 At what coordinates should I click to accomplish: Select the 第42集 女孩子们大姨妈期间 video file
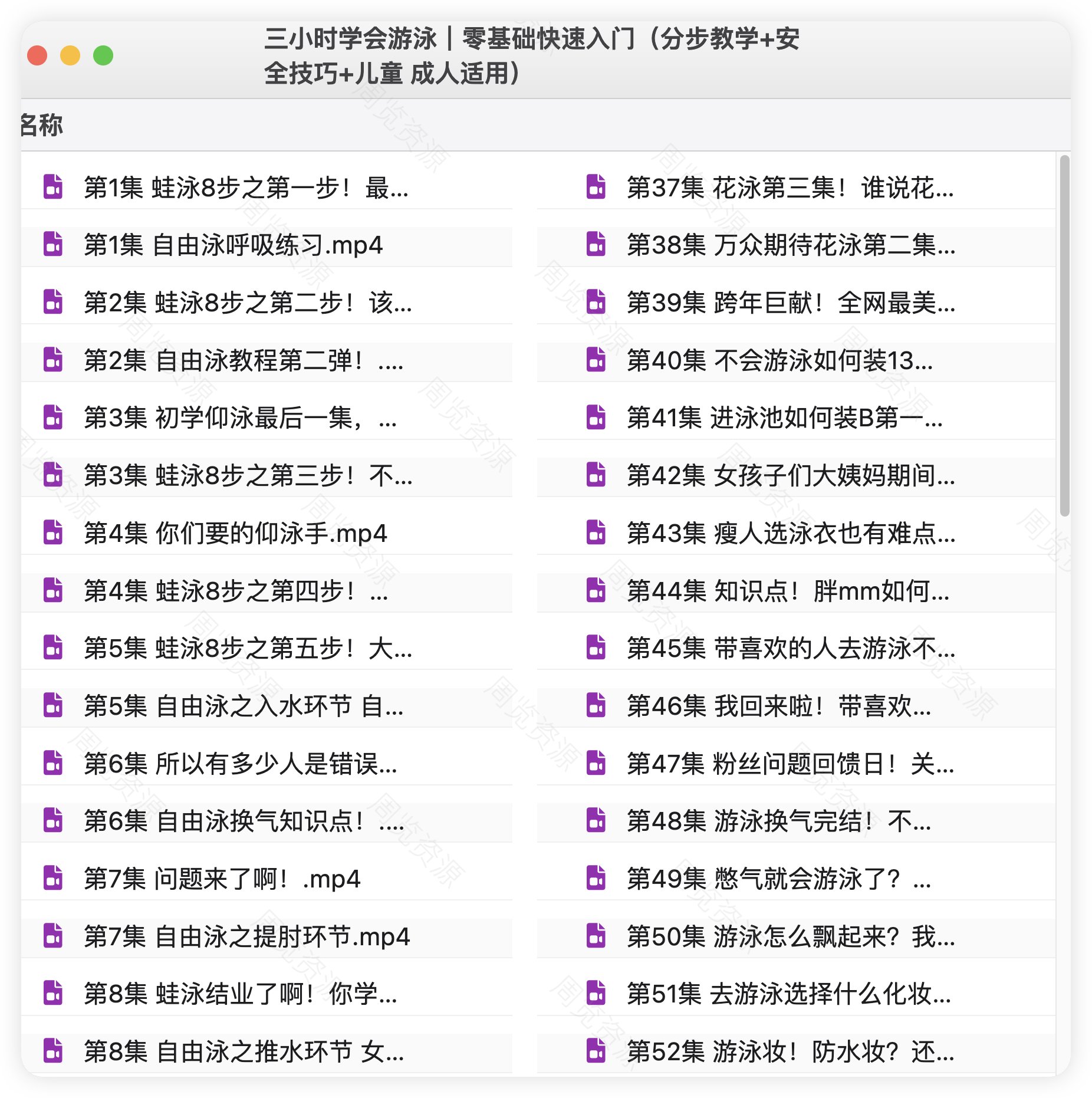click(x=790, y=475)
